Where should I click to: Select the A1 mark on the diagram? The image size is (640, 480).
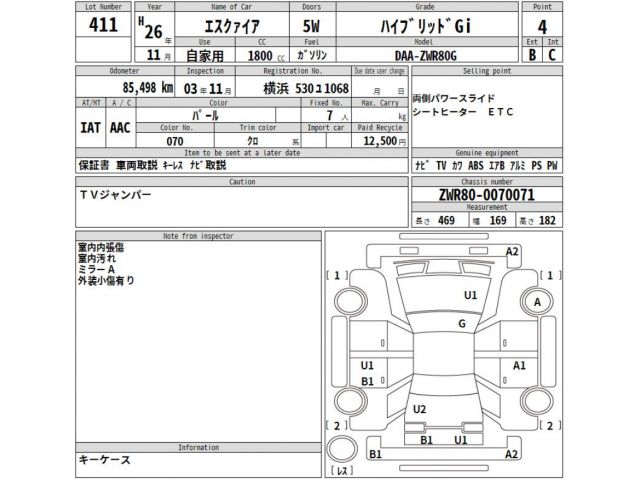click(x=519, y=365)
